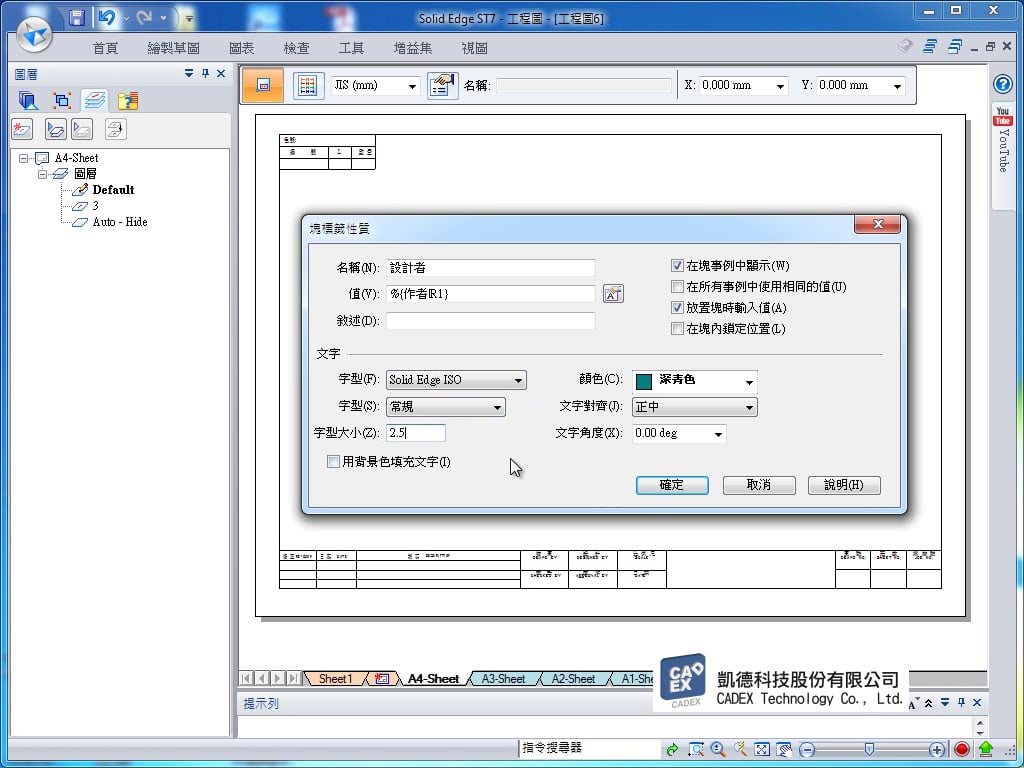Screen dimensions: 1024x768
Task: Click the teal color swatch
Action: [644, 381]
